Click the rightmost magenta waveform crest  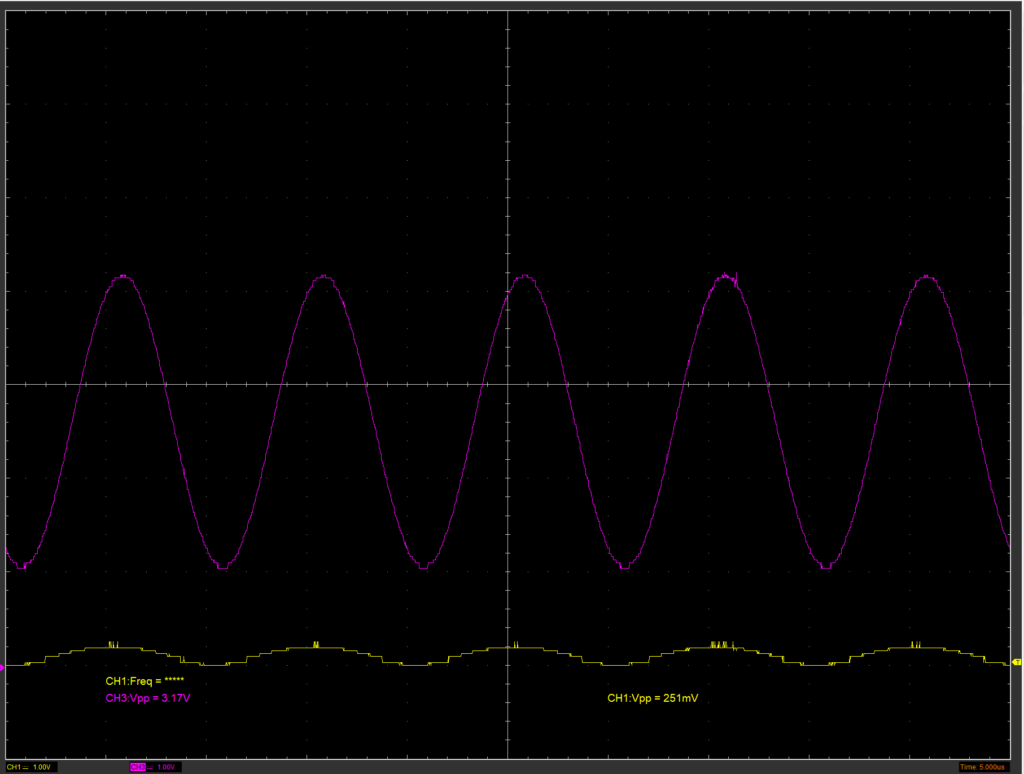(x=927, y=277)
